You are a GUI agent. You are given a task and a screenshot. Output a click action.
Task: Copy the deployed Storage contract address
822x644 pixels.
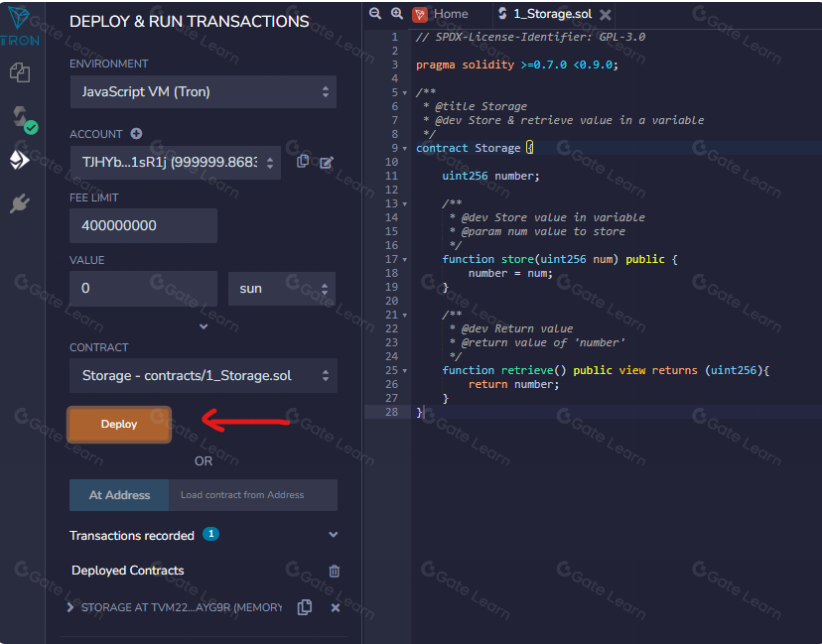305,607
